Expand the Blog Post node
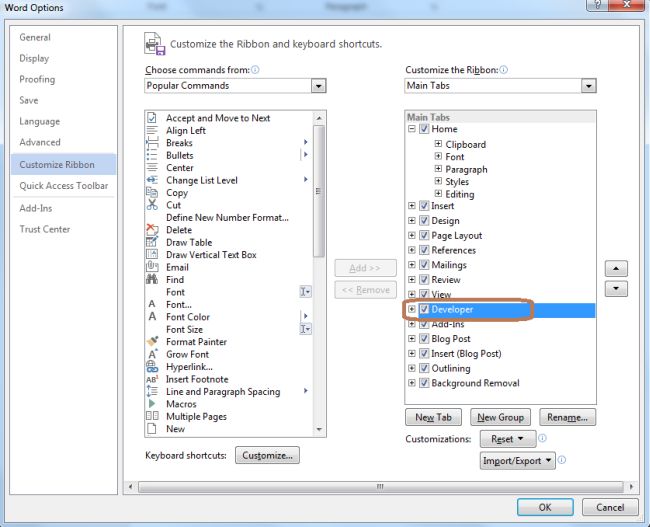 pyautogui.click(x=412, y=339)
